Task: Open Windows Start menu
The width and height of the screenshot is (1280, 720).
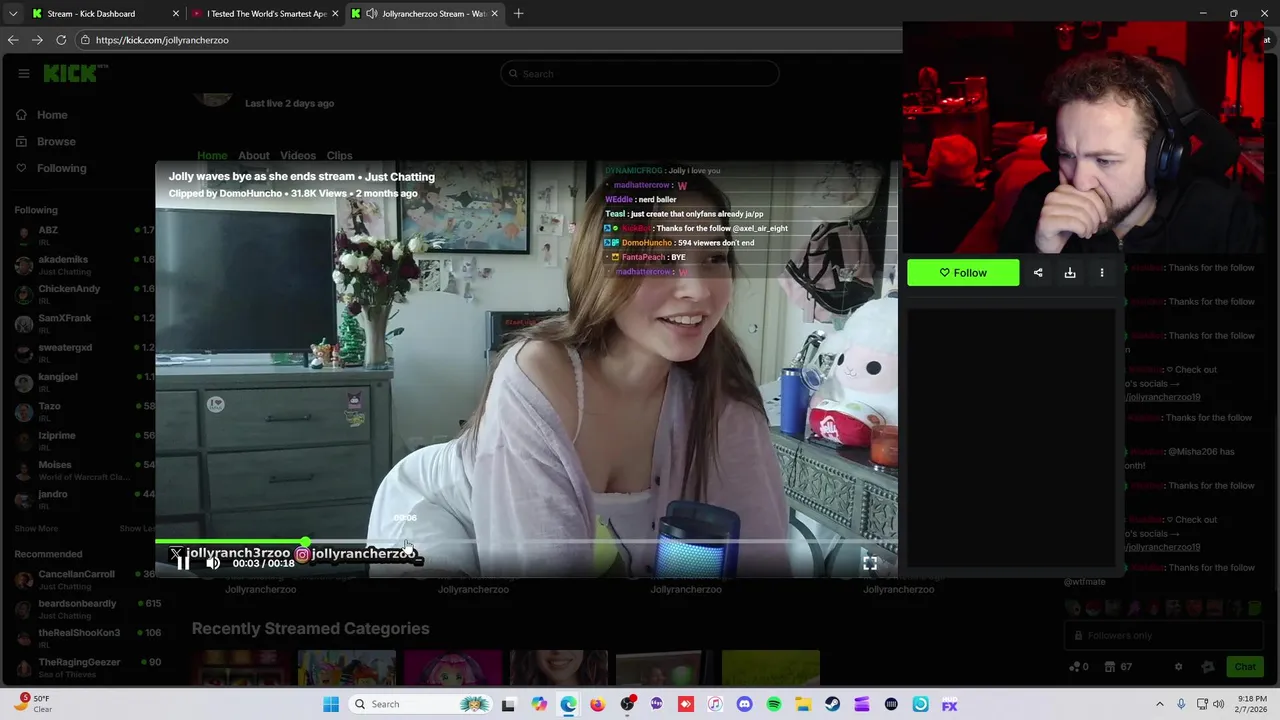Action: [331, 704]
